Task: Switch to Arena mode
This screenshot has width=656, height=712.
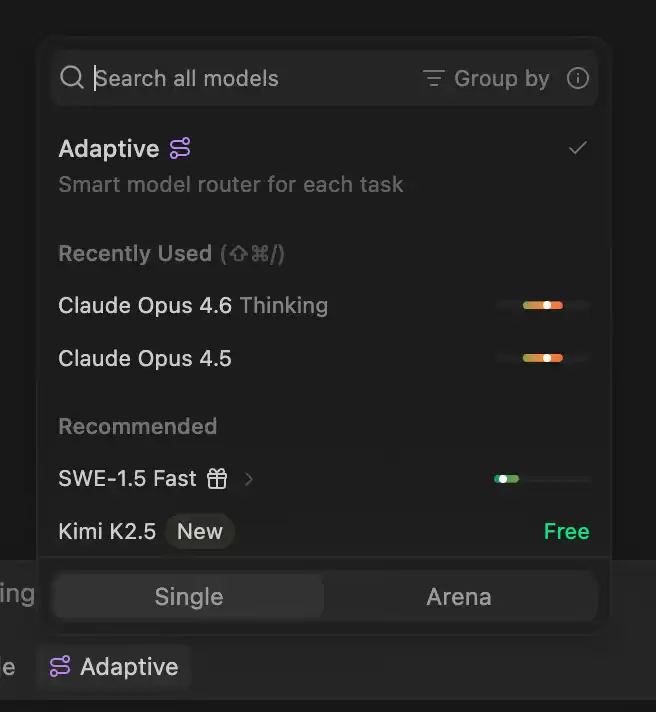Action: pyautogui.click(x=459, y=596)
